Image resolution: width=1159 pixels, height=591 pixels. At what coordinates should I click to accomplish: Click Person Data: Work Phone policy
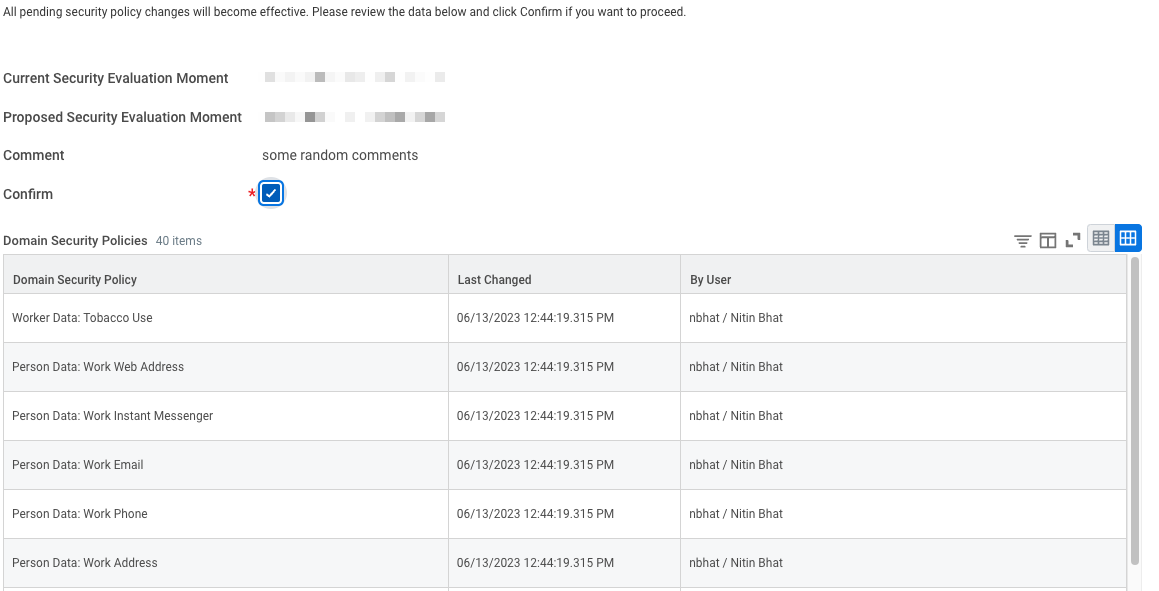[x=80, y=514]
